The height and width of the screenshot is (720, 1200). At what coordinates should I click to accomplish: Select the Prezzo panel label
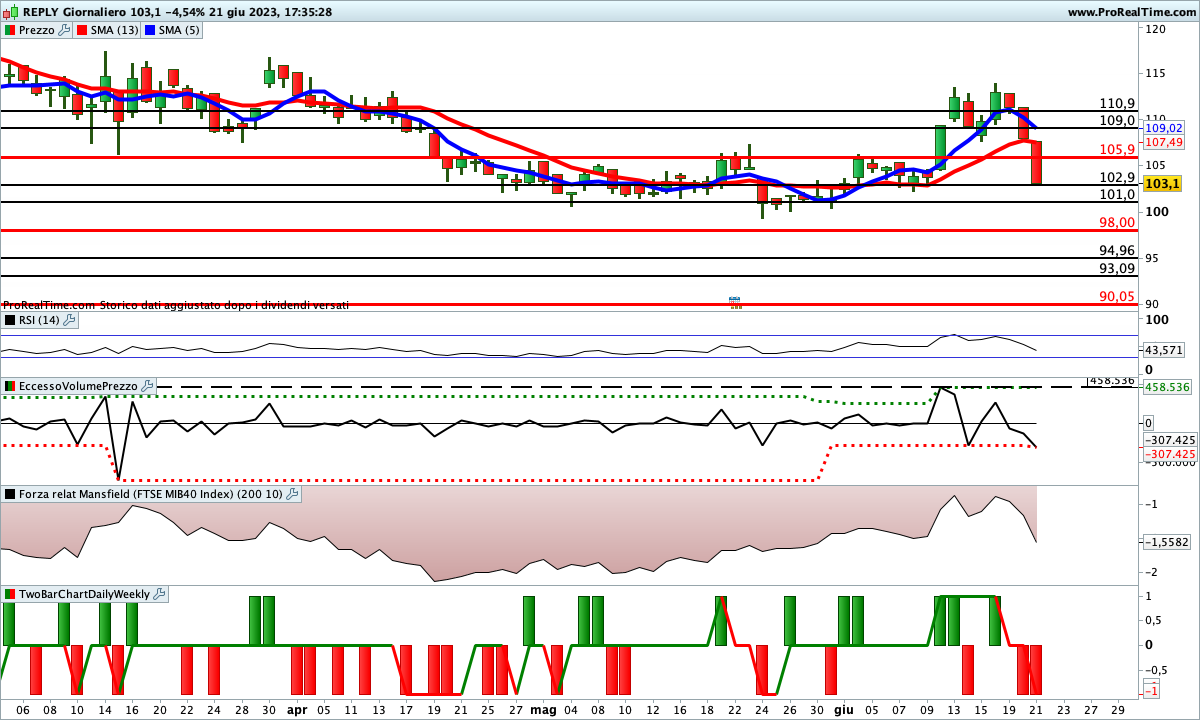pyautogui.click(x=37, y=30)
